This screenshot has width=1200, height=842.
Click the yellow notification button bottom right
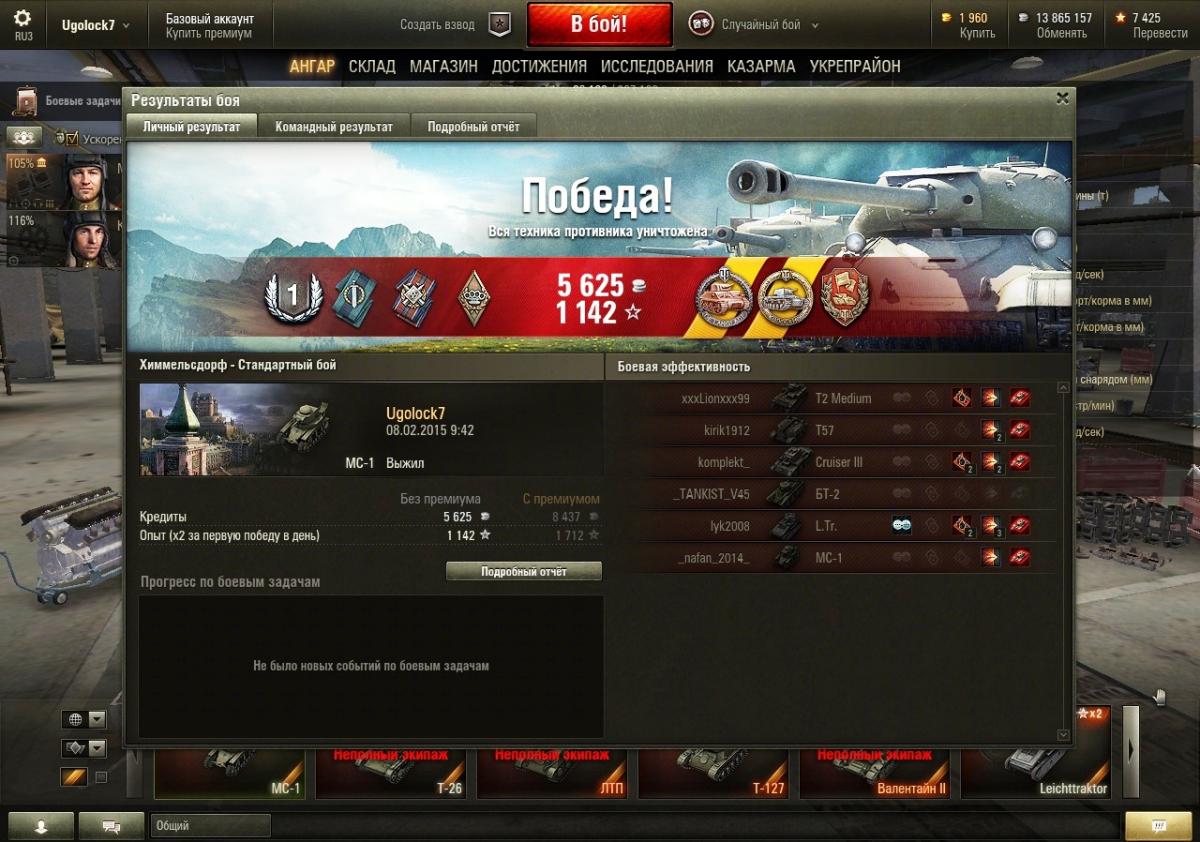pyautogui.click(x=1157, y=826)
